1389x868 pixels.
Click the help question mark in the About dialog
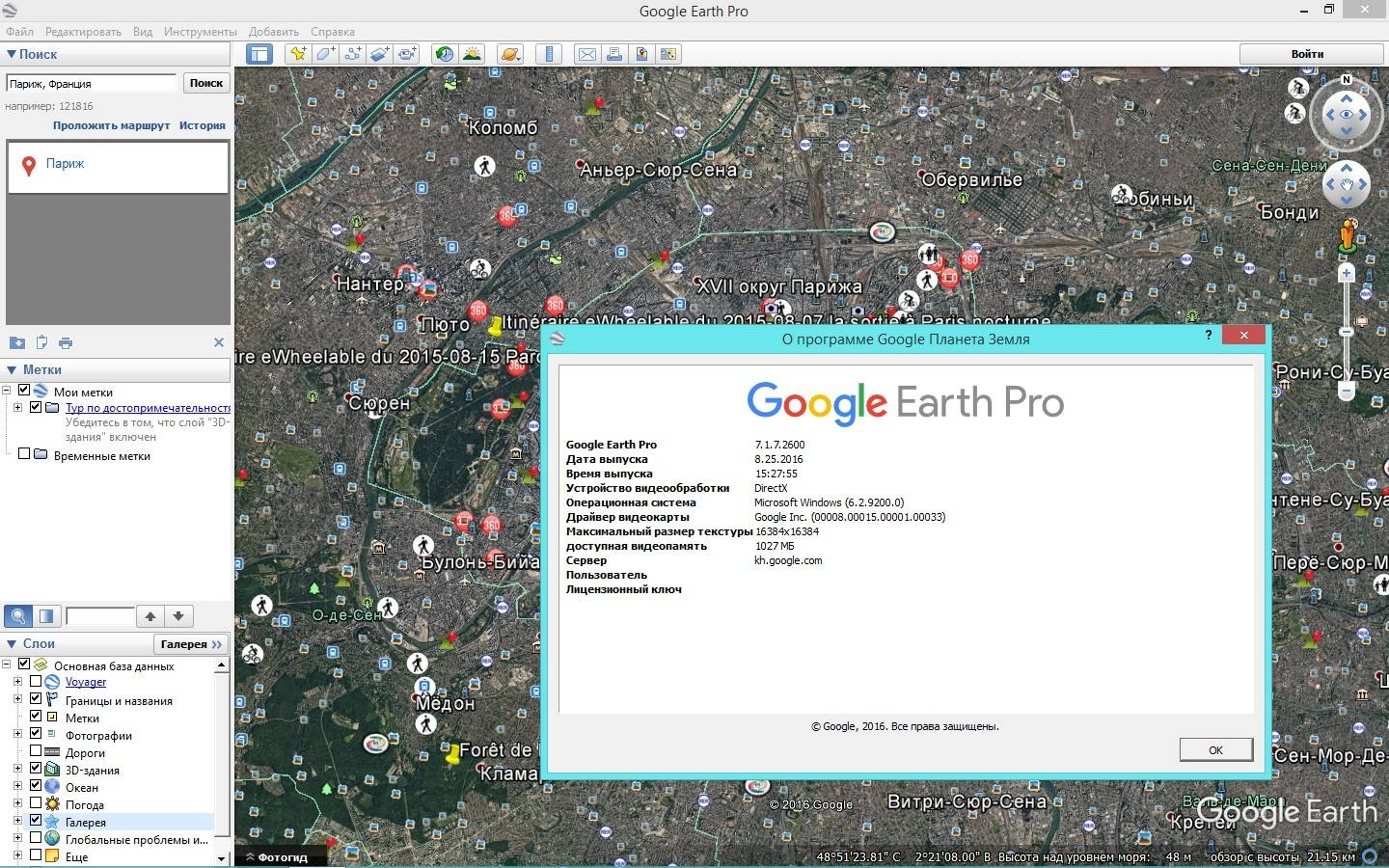(1209, 336)
